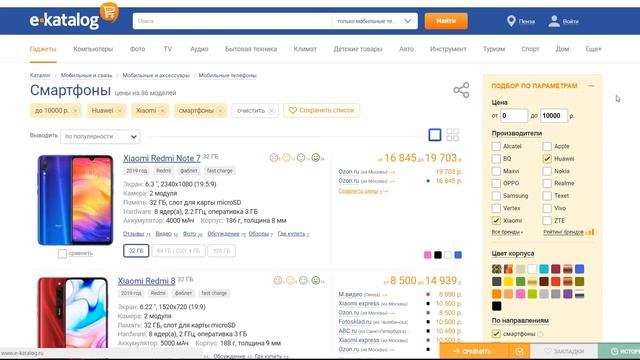The width and height of the screenshot is (640, 360).
Task: Collapse the Подбор по параметрам panel
Action: [591, 86]
